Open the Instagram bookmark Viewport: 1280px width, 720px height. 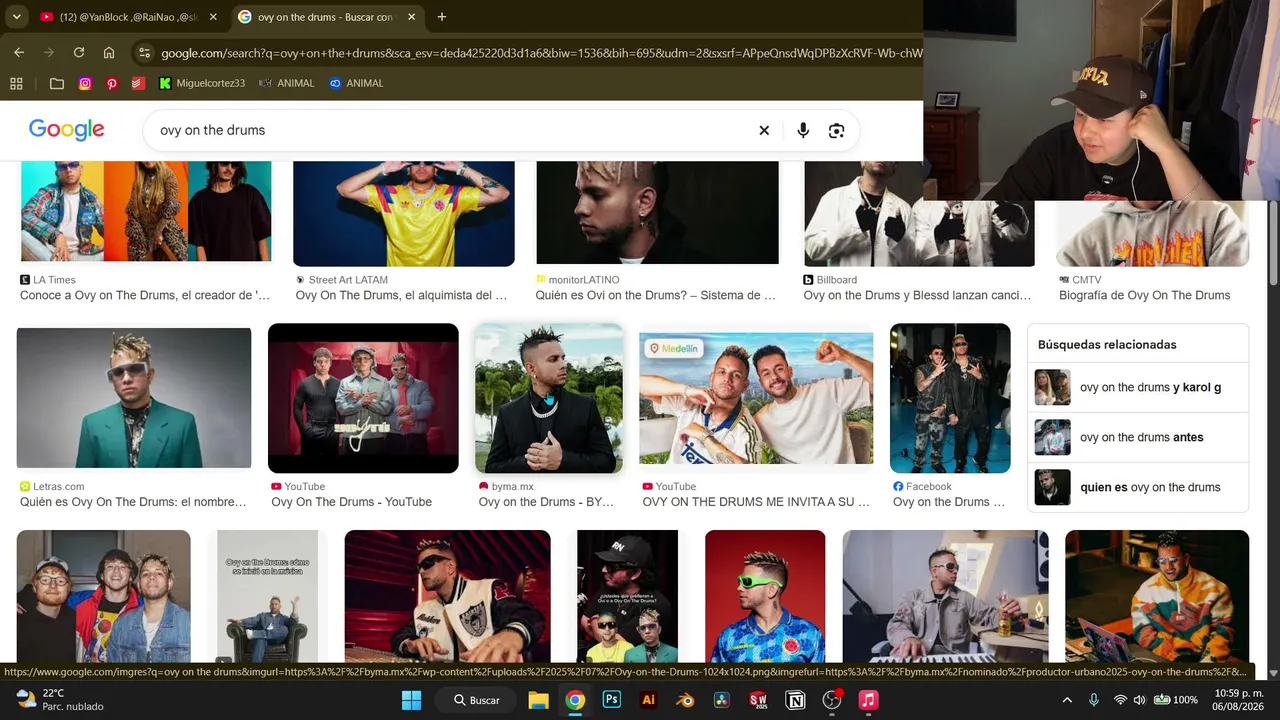pyautogui.click(x=85, y=83)
